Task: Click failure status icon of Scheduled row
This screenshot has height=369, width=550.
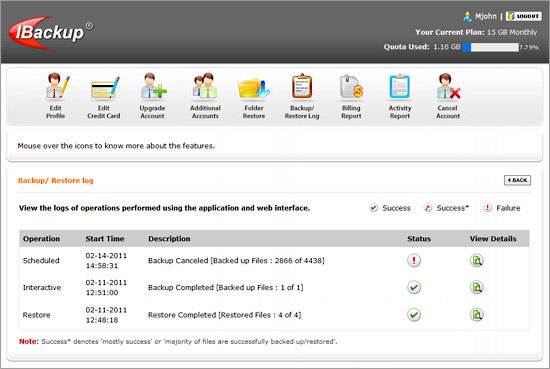Action: click(x=414, y=260)
